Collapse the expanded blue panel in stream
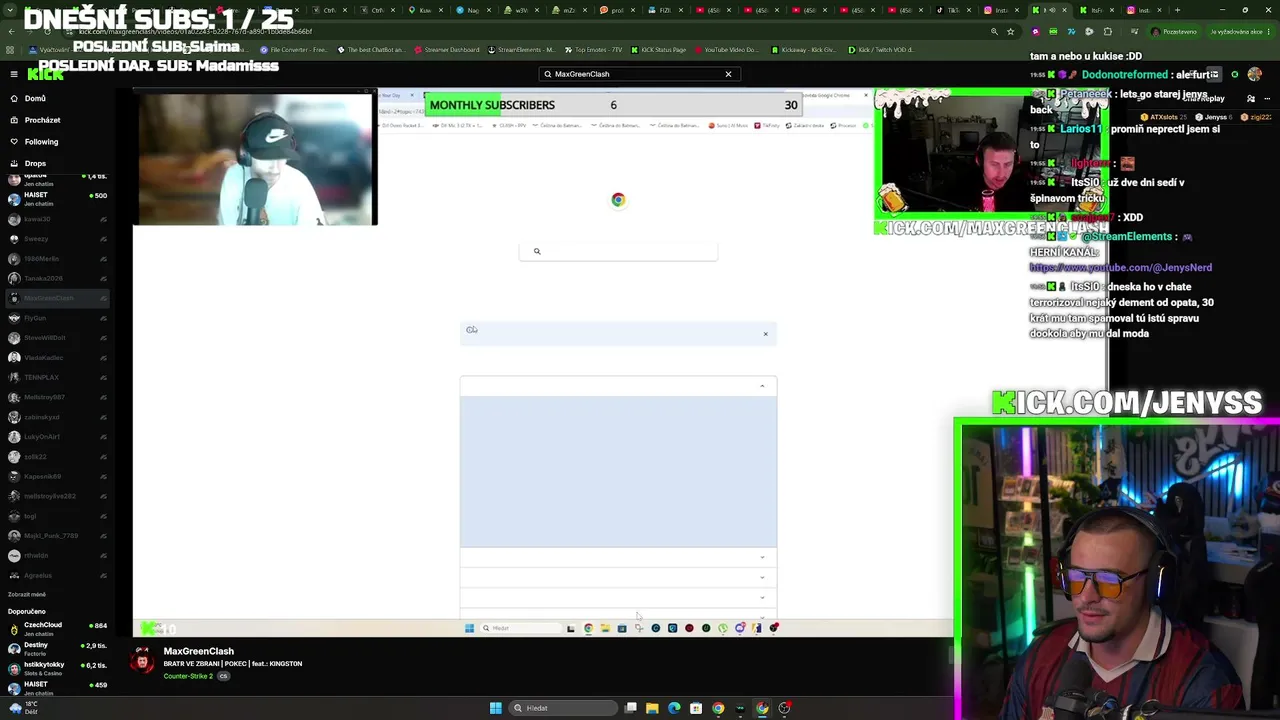Image resolution: width=1280 pixels, height=720 pixels. point(762,386)
